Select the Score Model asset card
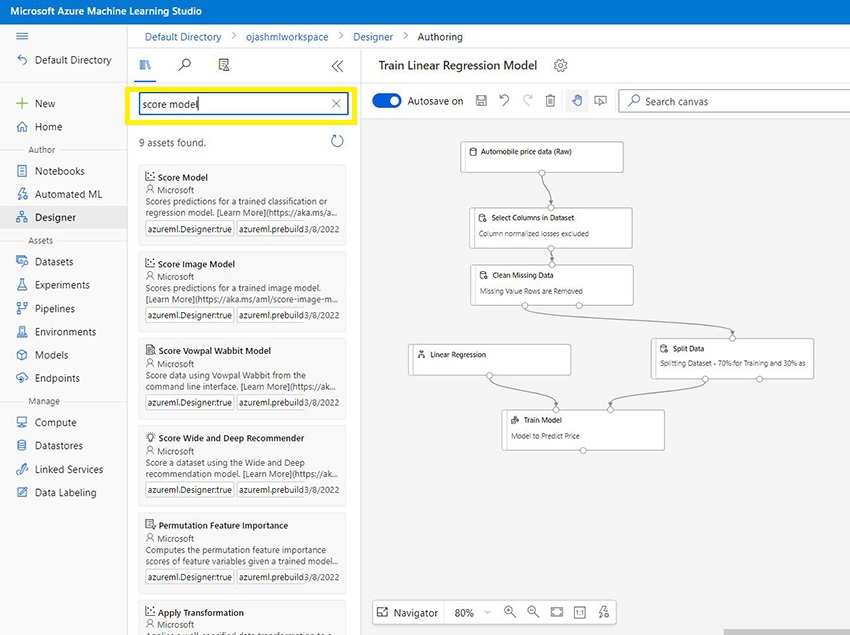The height and width of the screenshot is (635, 850). click(x=242, y=205)
